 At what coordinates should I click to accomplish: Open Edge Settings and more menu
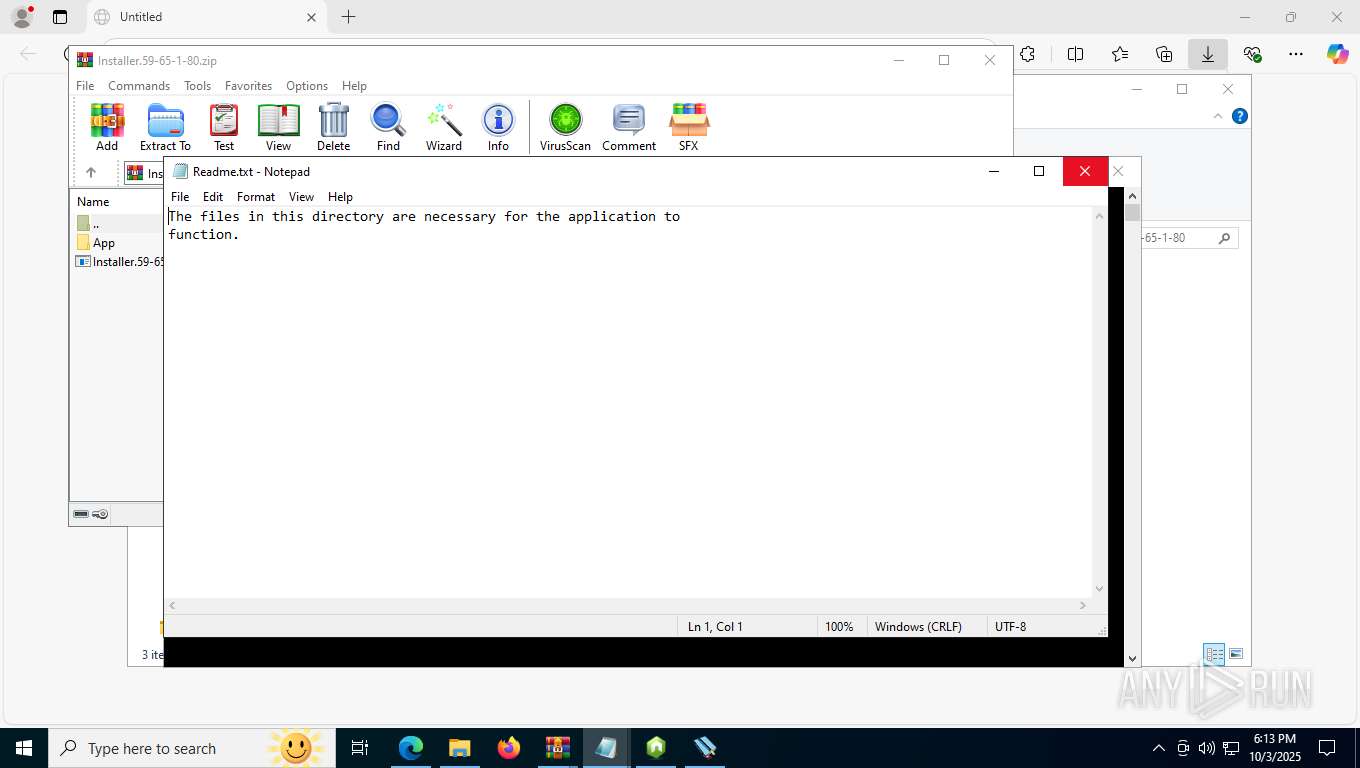coord(1296,54)
